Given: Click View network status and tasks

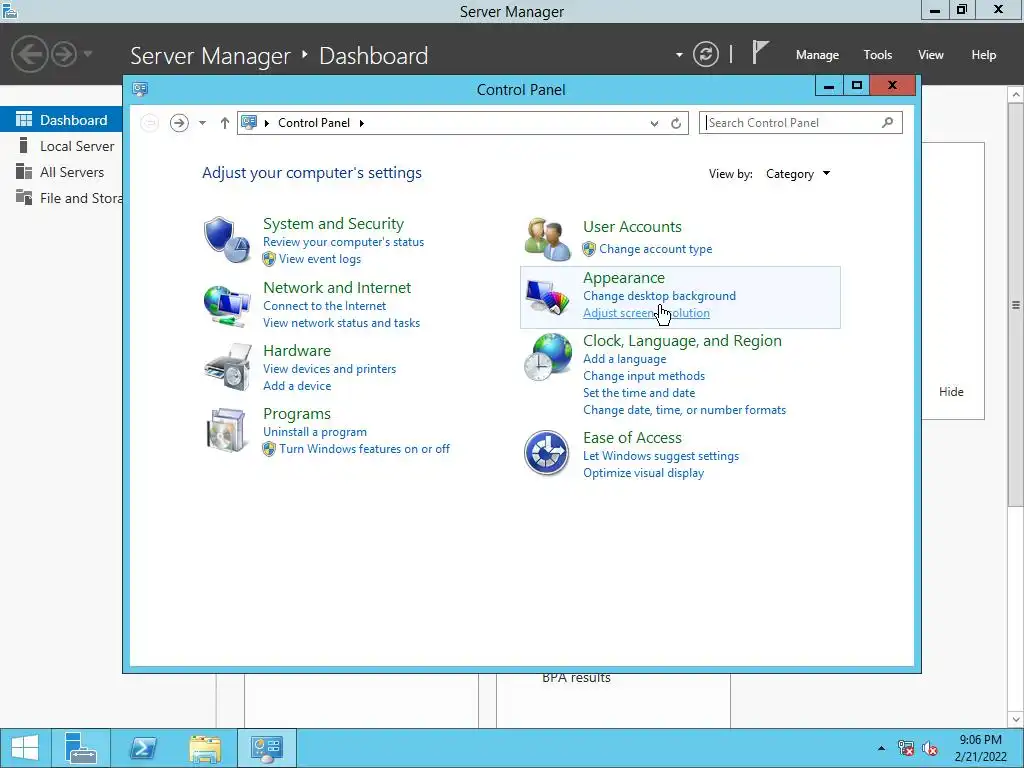Looking at the screenshot, I should pos(342,323).
